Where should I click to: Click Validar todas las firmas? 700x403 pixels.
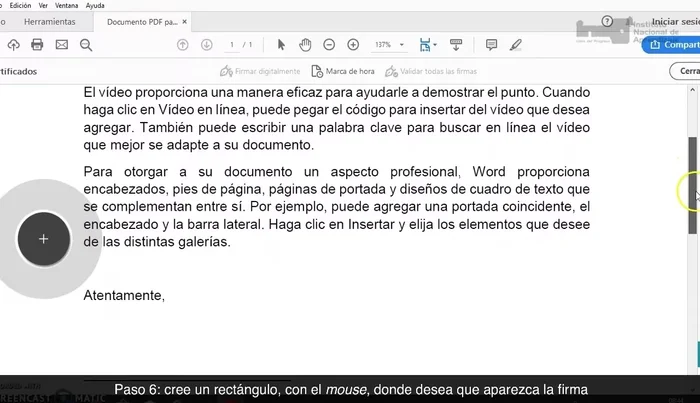(431, 71)
